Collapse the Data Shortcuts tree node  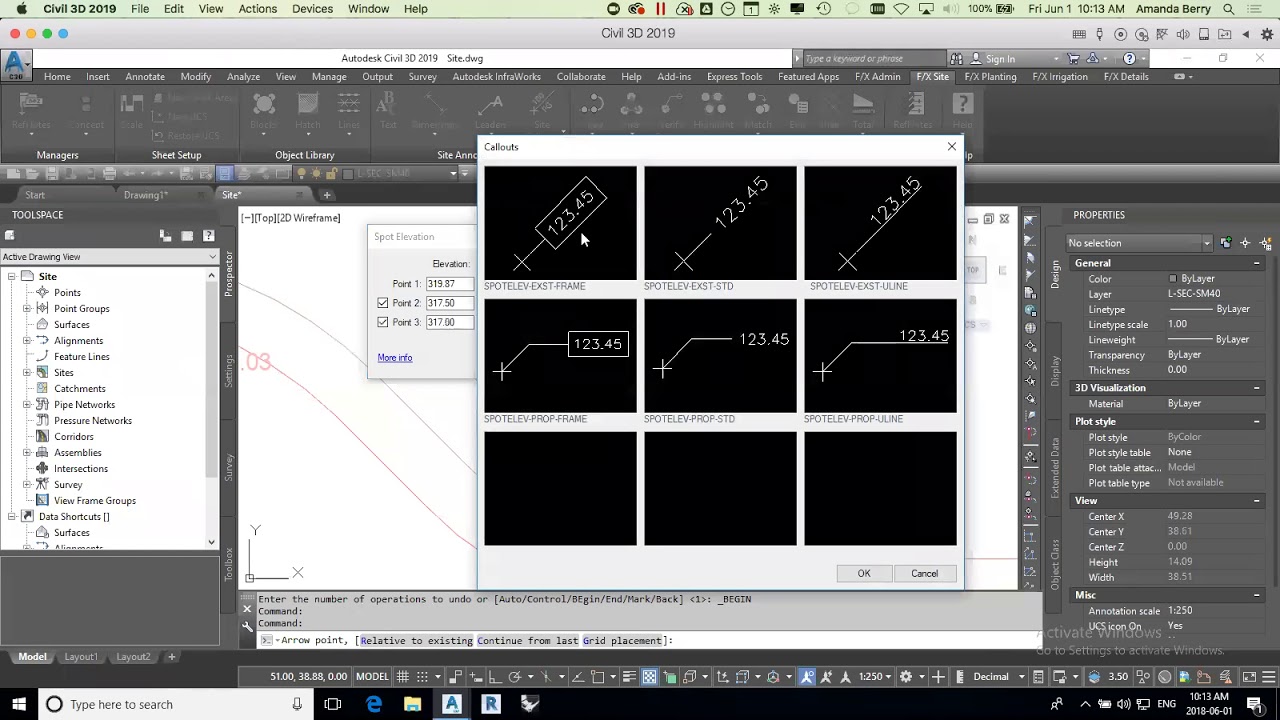[11, 517]
